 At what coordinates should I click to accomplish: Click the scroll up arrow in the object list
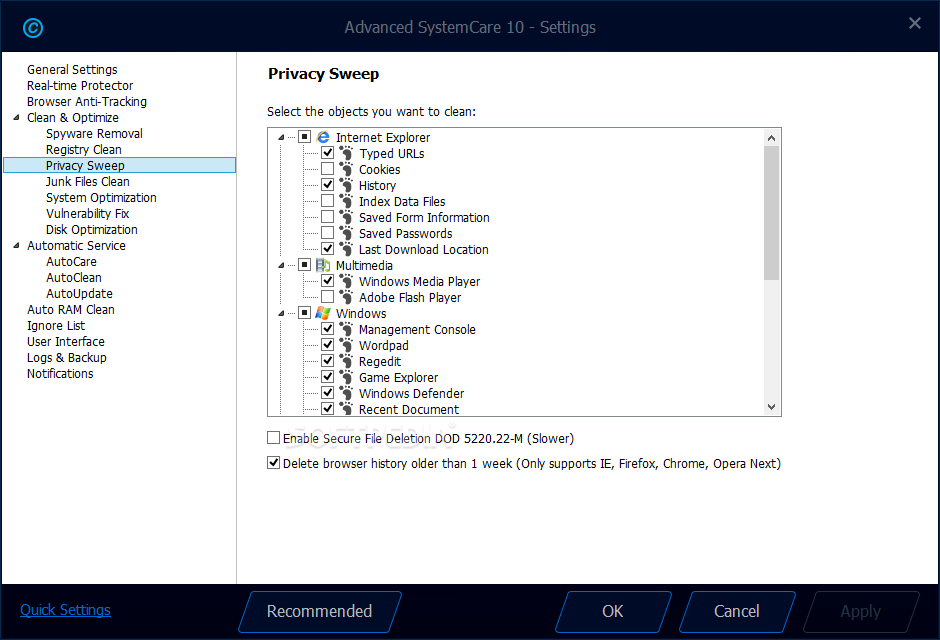[x=772, y=138]
